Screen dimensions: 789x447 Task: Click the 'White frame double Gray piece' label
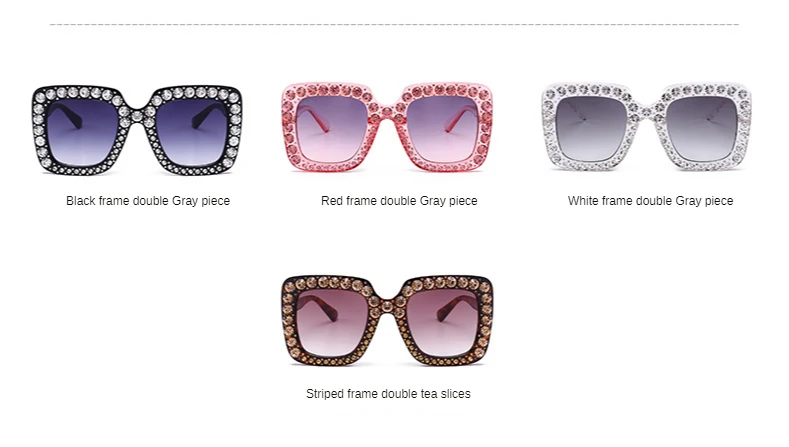650,201
